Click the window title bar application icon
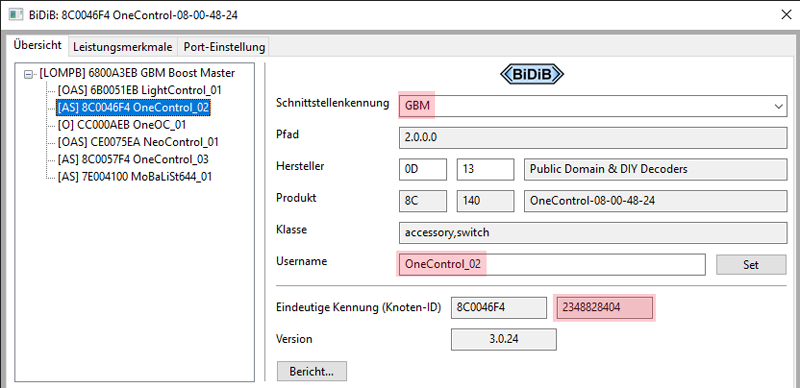The height and width of the screenshot is (388, 800). click(15, 15)
